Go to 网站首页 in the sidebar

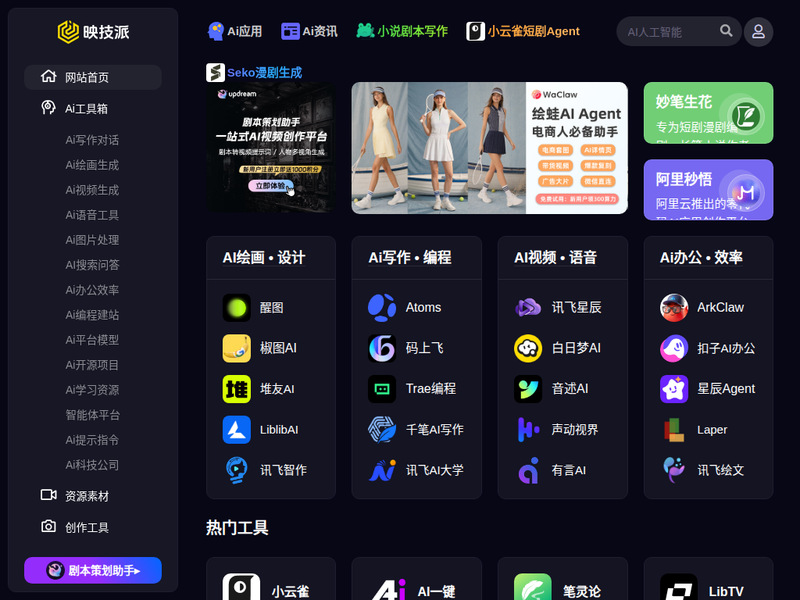(x=93, y=77)
